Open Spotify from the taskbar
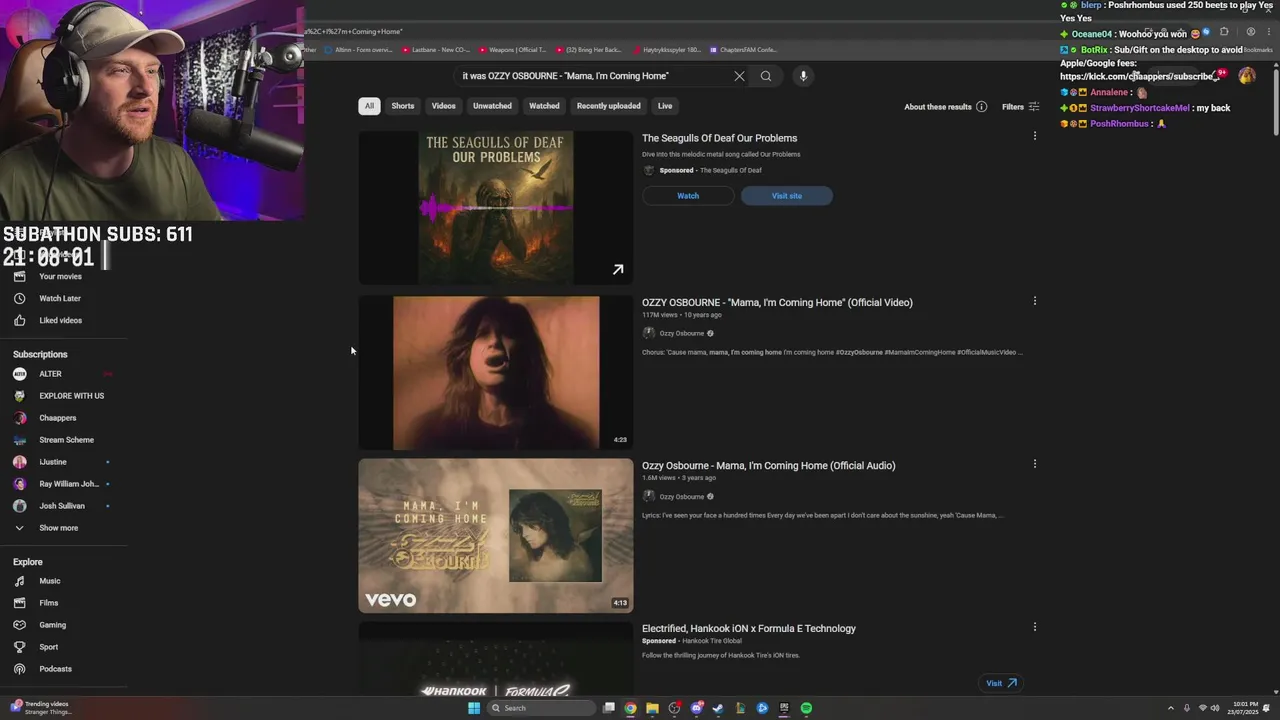The width and height of the screenshot is (1280, 720). (x=806, y=708)
